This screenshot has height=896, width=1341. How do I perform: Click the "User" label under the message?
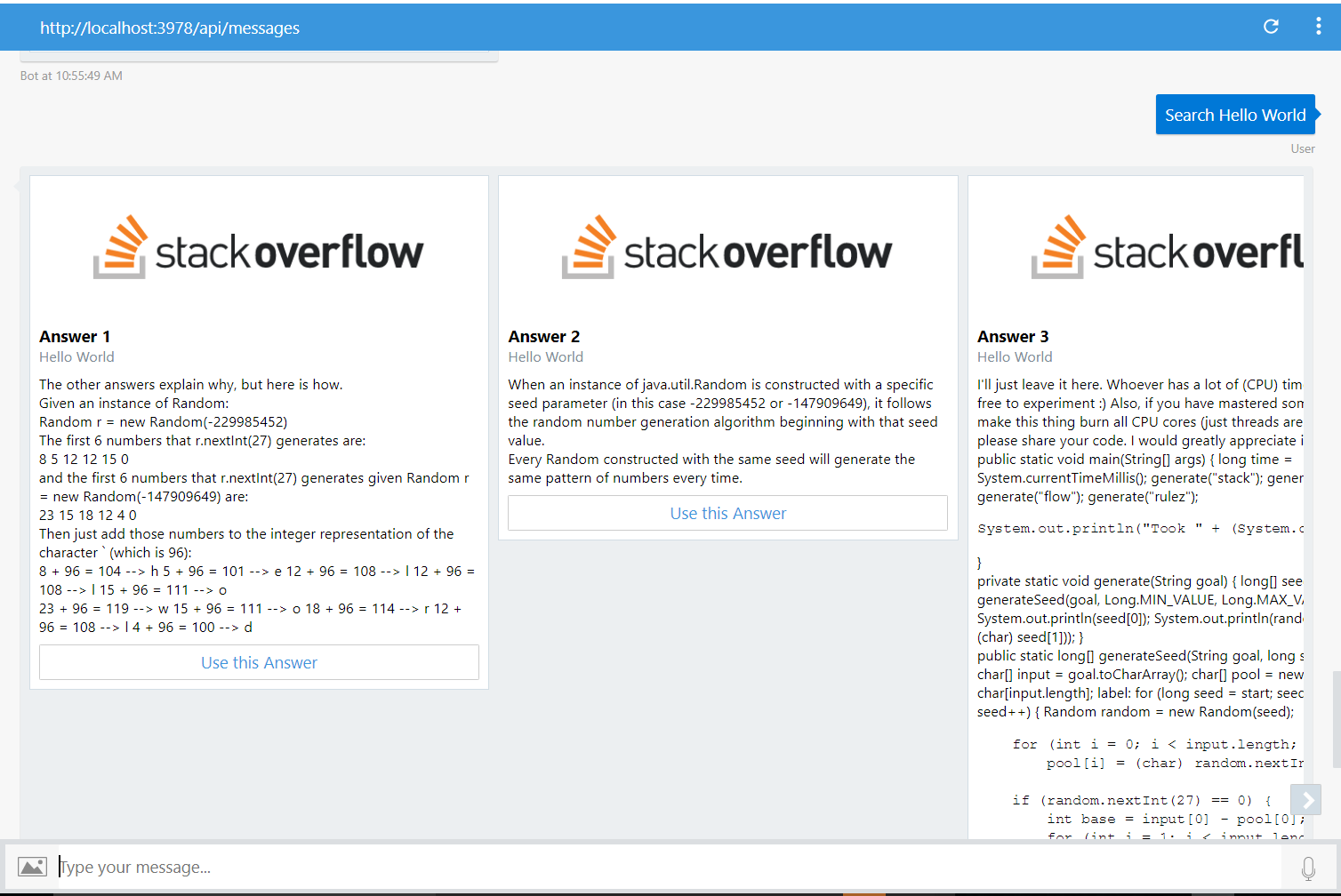(x=1303, y=148)
